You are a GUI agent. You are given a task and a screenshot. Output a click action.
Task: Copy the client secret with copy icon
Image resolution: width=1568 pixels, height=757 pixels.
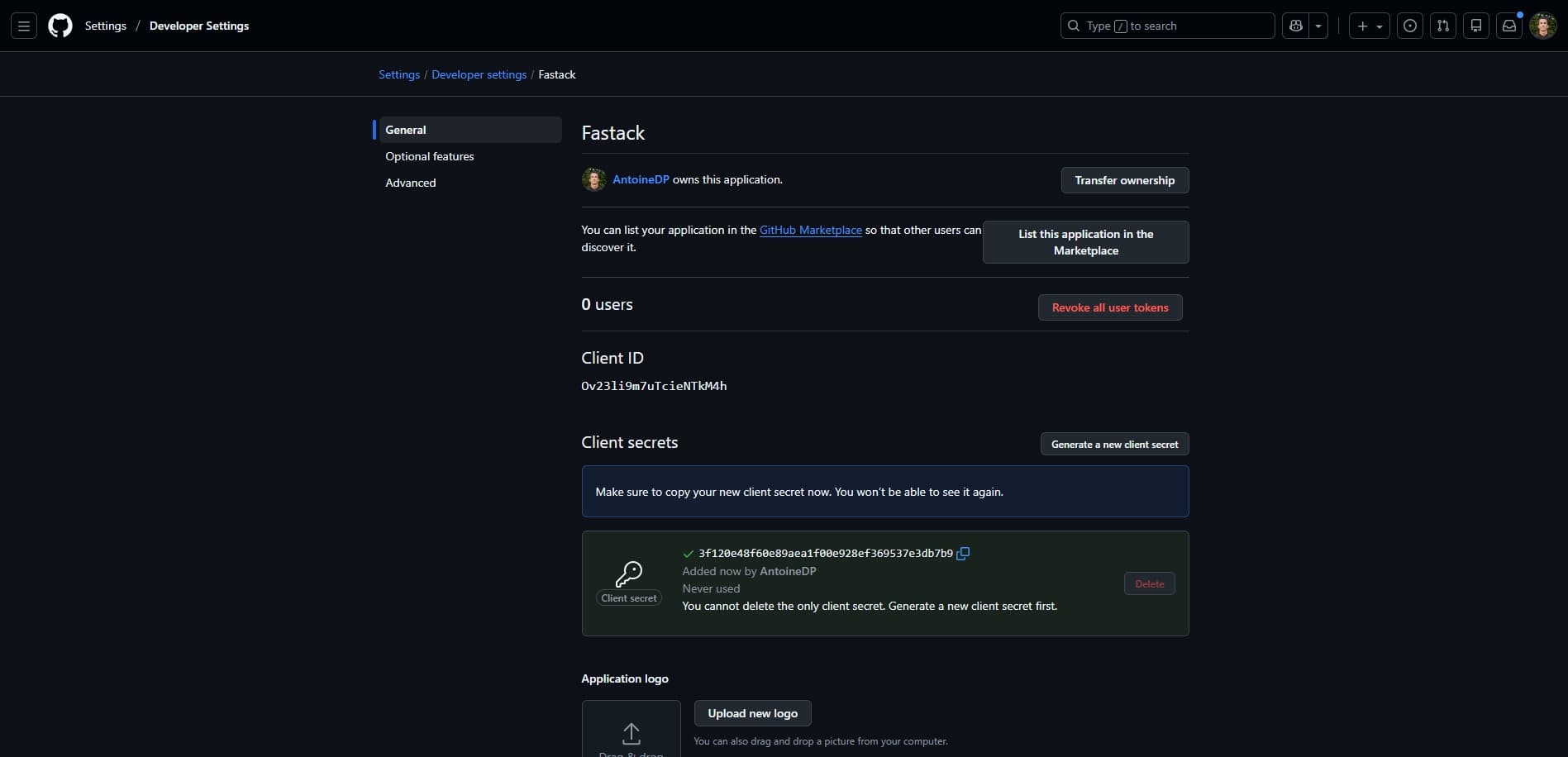963,554
